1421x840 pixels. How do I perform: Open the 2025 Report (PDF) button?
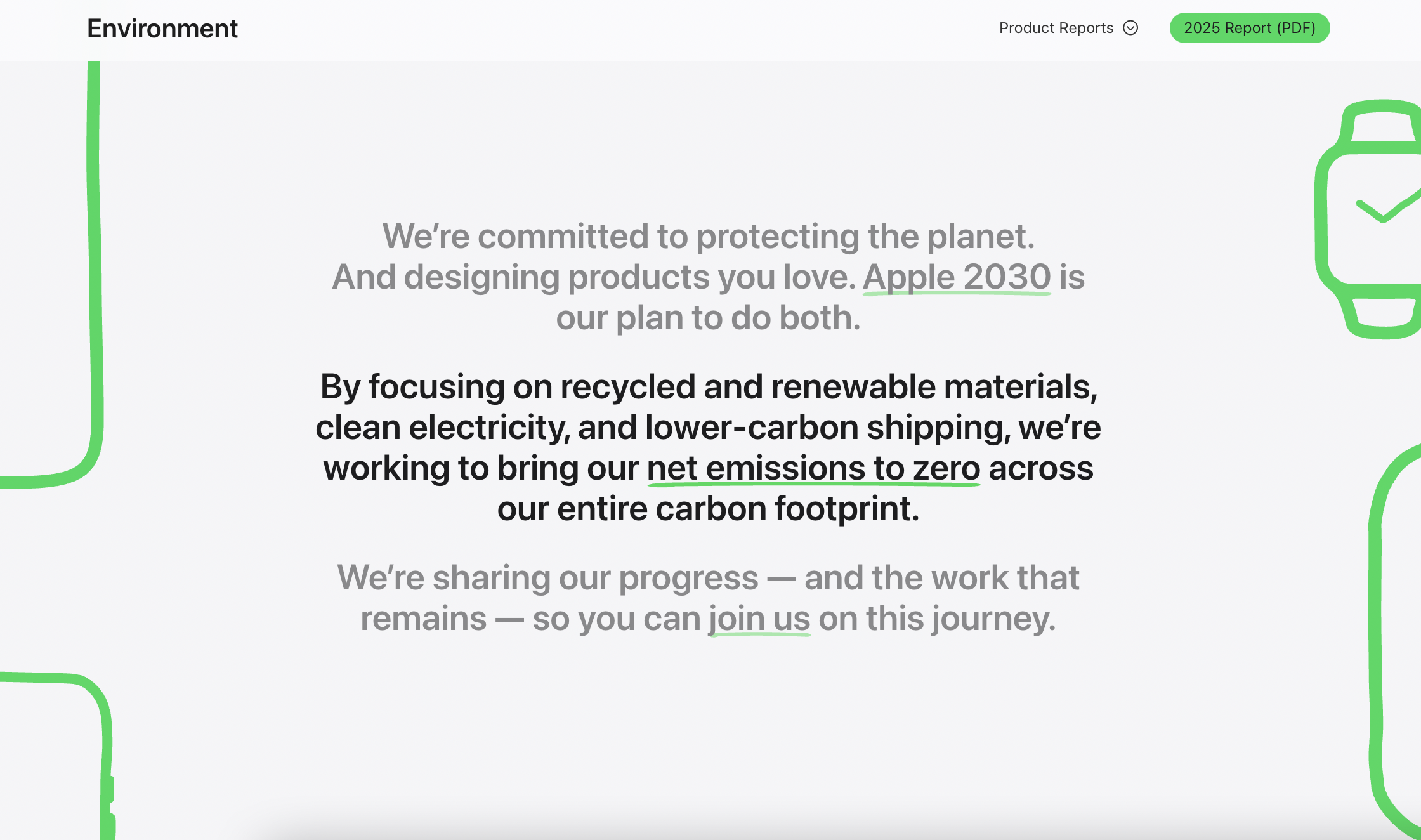[1249, 28]
